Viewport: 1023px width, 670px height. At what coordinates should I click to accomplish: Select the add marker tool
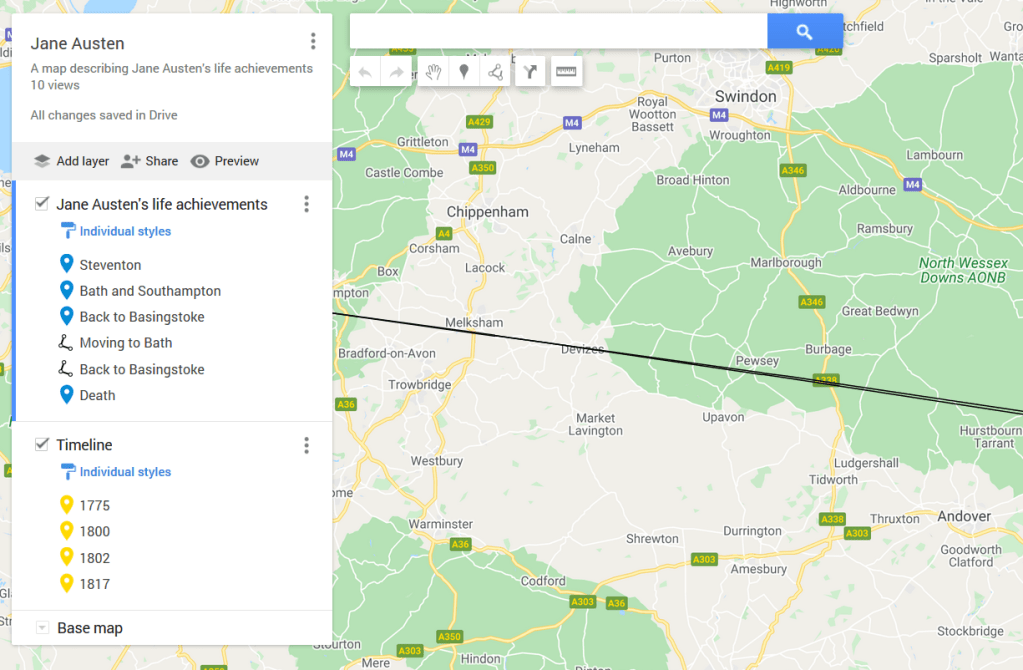tap(464, 71)
